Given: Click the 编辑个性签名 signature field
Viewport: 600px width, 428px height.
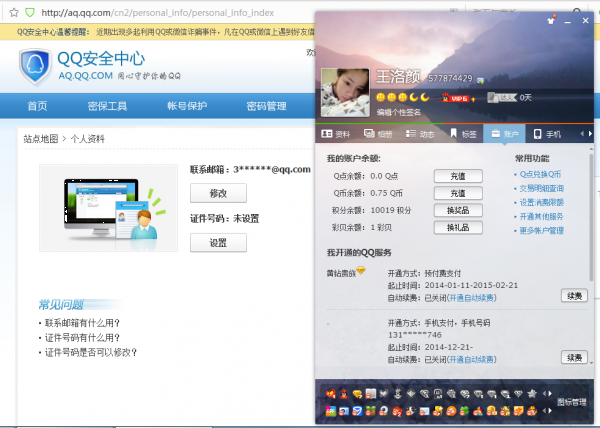Looking at the screenshot, I should [x=398, y=112].
